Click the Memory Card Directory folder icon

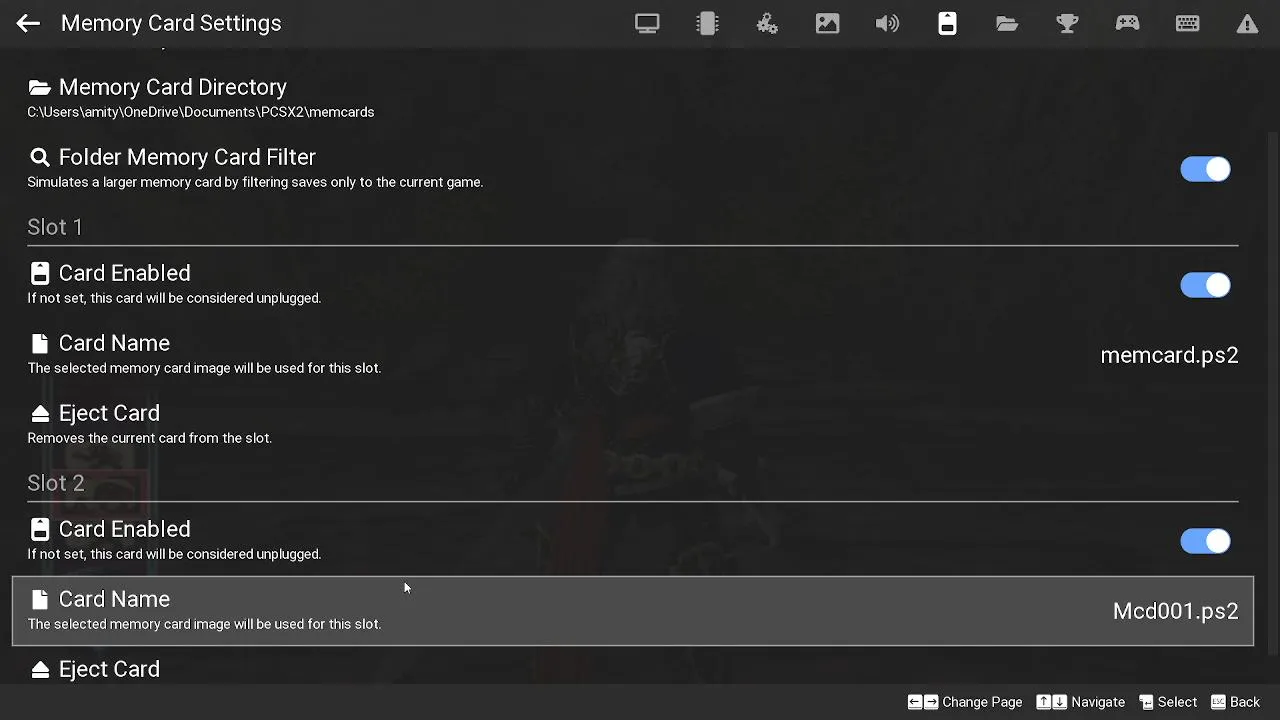click(x=40, y=87)
